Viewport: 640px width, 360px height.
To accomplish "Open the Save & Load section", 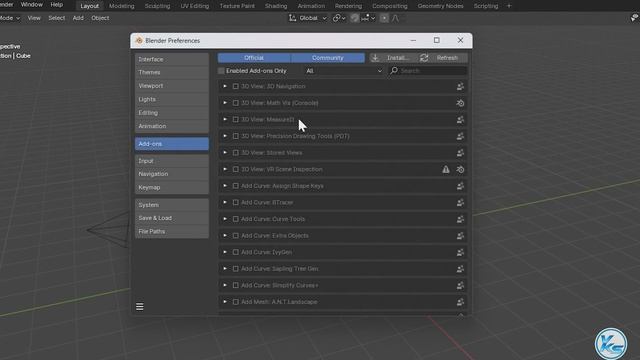I will pyautogui.click(x=172, y=218).
